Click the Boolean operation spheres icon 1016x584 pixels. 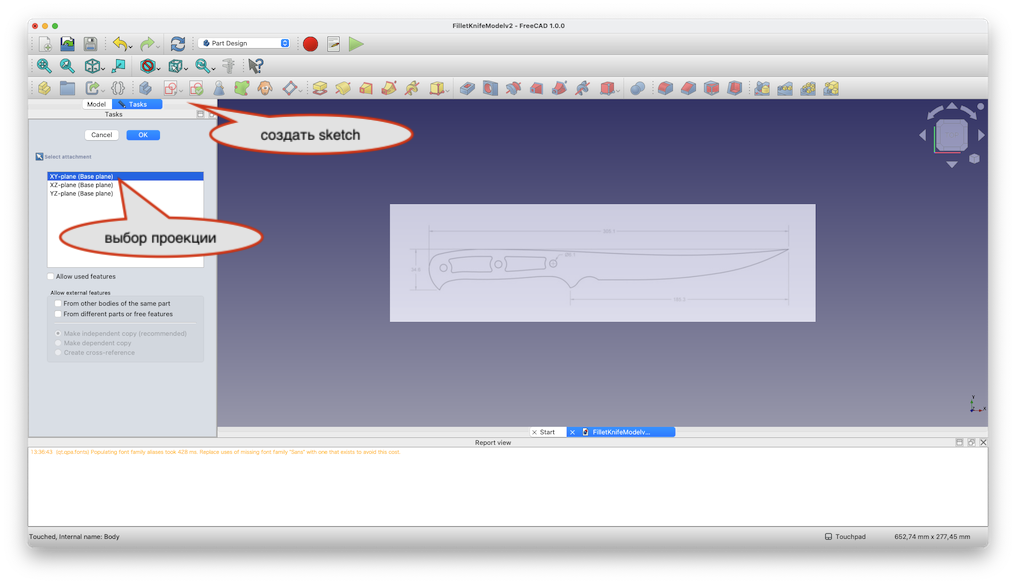(x=637, y=88)
